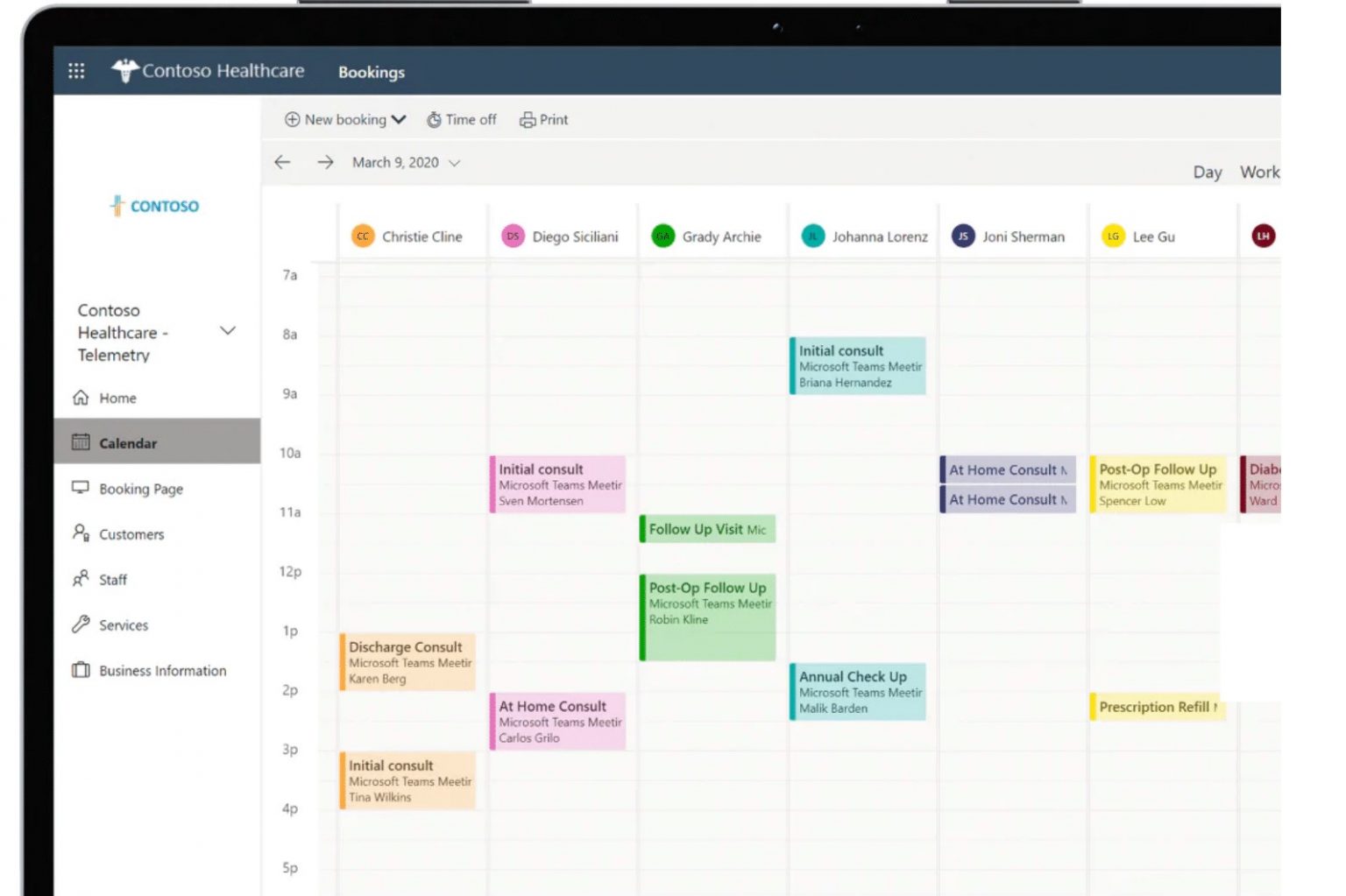Screen dimensions: 1346x896
Task: Select the Print icon in the toolbar
Action: tap(527, 119)
